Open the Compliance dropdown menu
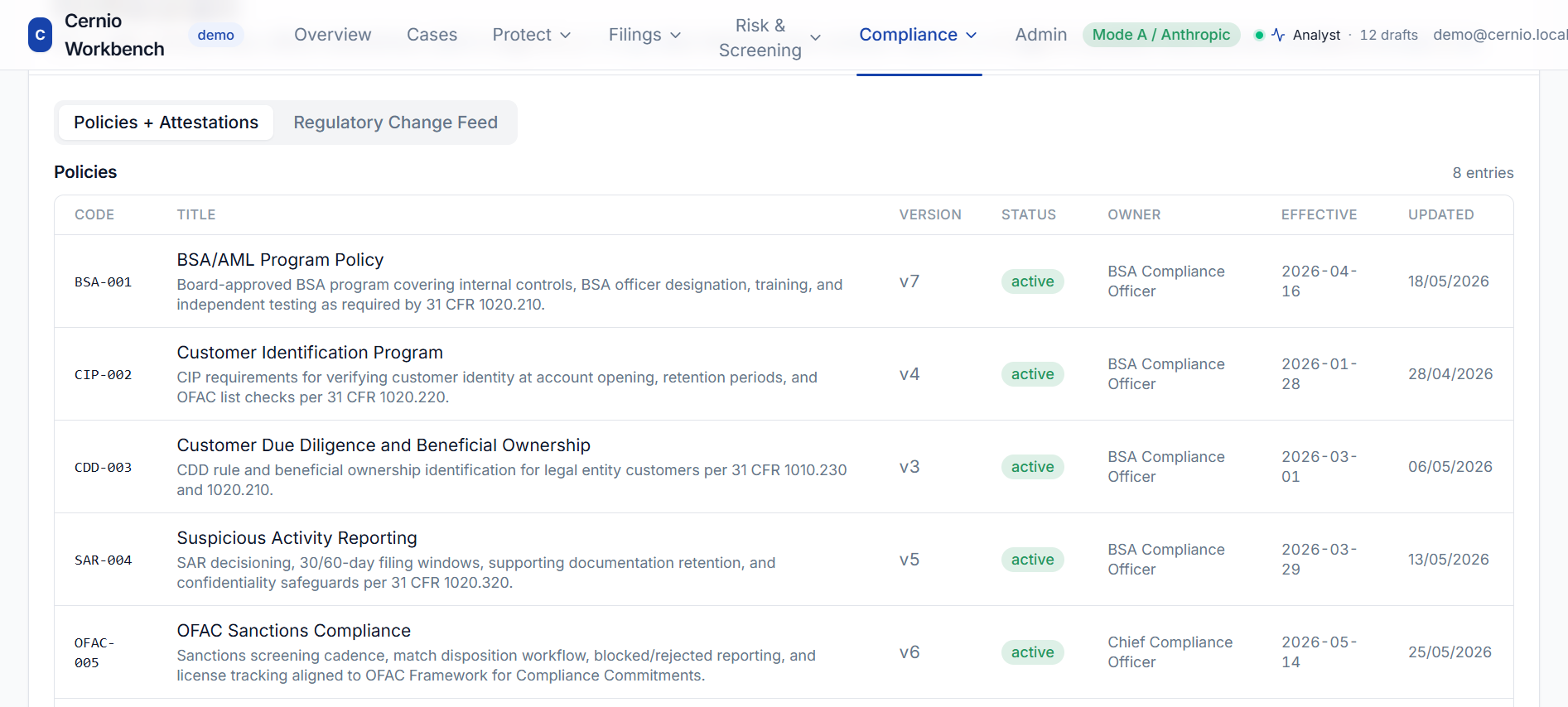This screenshot has width=1568, height=707. 919,35
